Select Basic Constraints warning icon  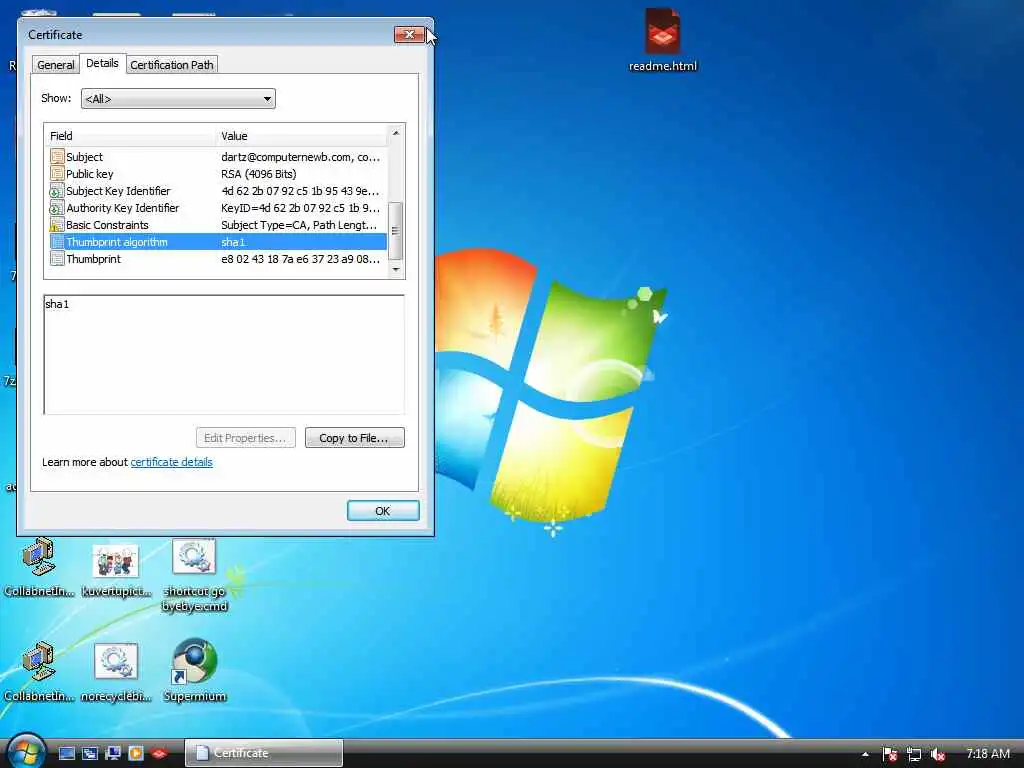coord(57,225)
